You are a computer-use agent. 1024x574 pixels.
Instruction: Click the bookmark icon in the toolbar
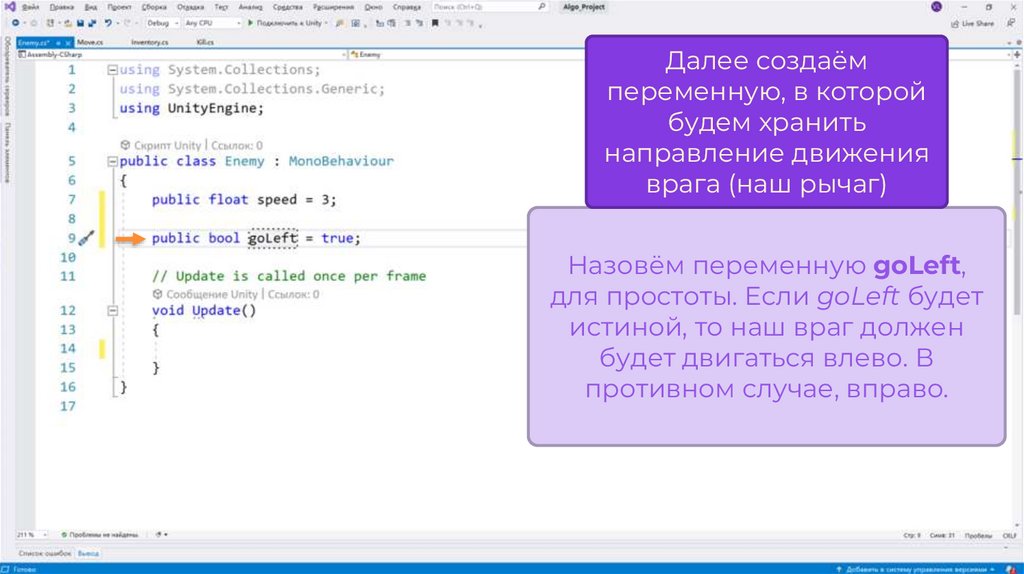[434, 23]
